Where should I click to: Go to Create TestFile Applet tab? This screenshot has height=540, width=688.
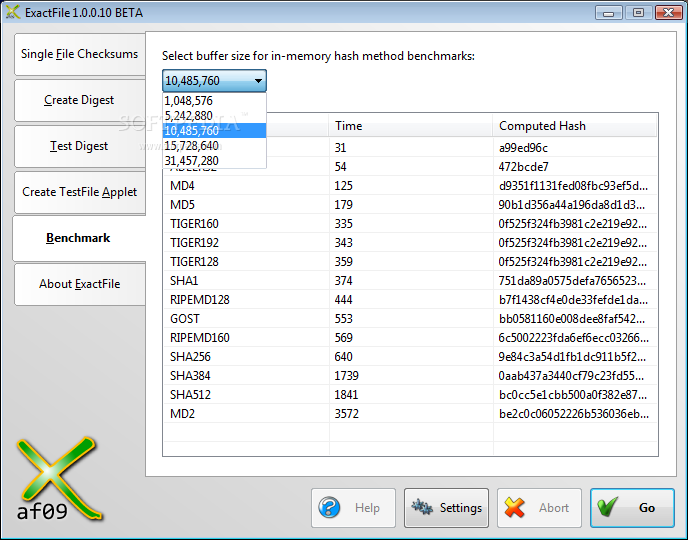pos(79,192)
